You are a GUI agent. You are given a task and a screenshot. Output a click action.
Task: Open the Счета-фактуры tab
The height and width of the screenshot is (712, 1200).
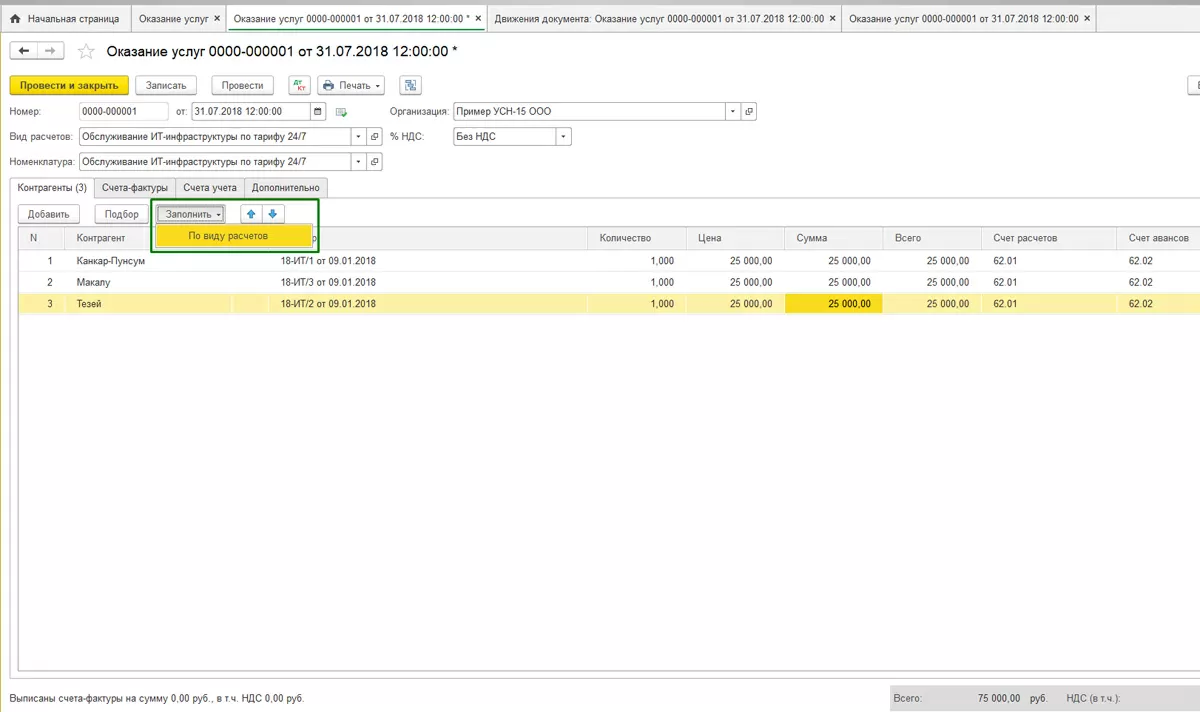[x=135, y=188]
